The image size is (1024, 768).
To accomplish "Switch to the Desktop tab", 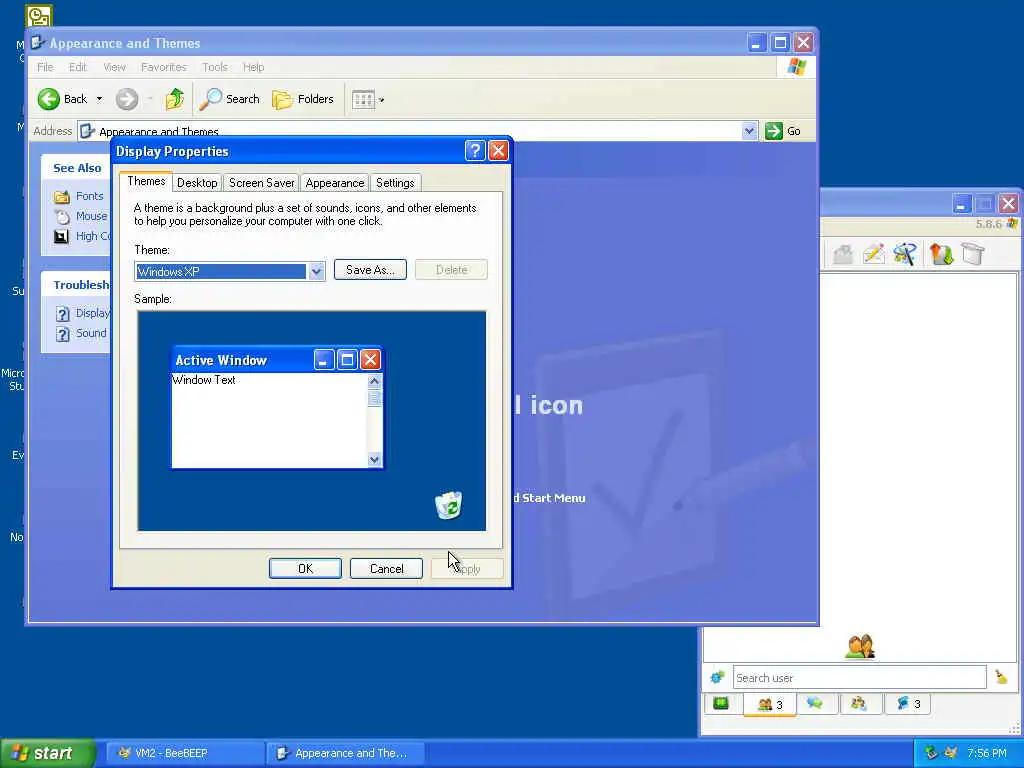I will tap(197, 183).
